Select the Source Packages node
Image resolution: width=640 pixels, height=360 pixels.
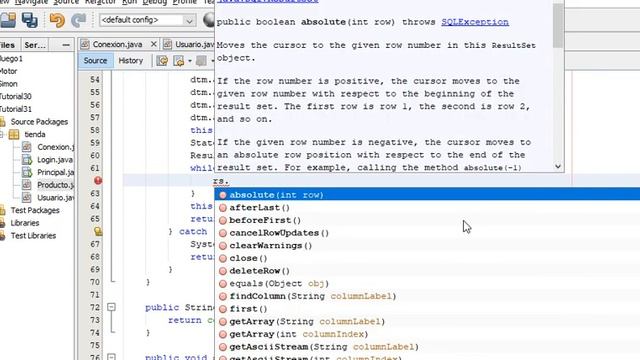39,122
